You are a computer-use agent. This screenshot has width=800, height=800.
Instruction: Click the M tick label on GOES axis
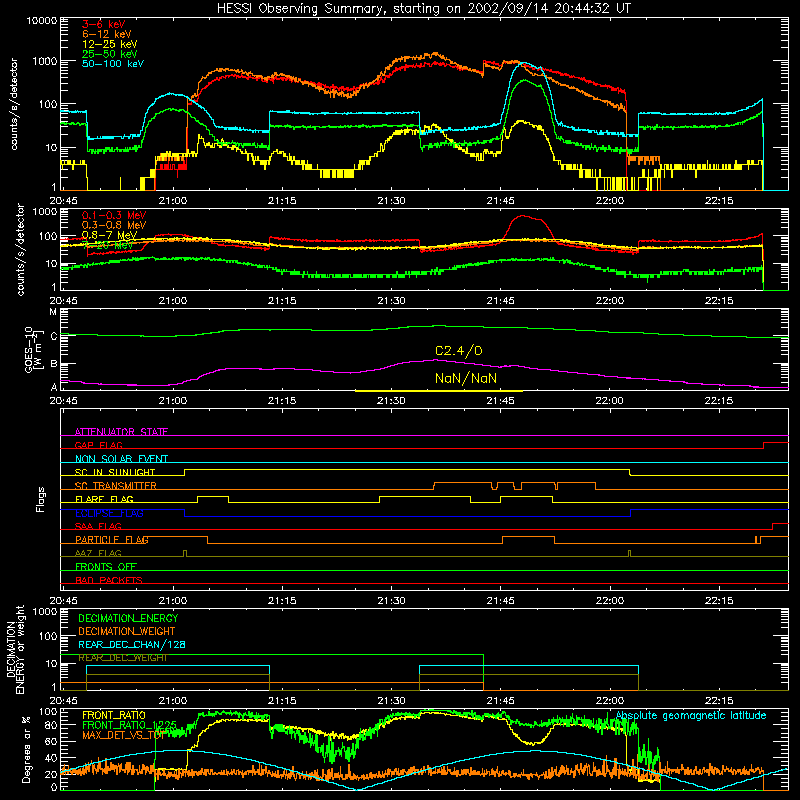point(53,311)
